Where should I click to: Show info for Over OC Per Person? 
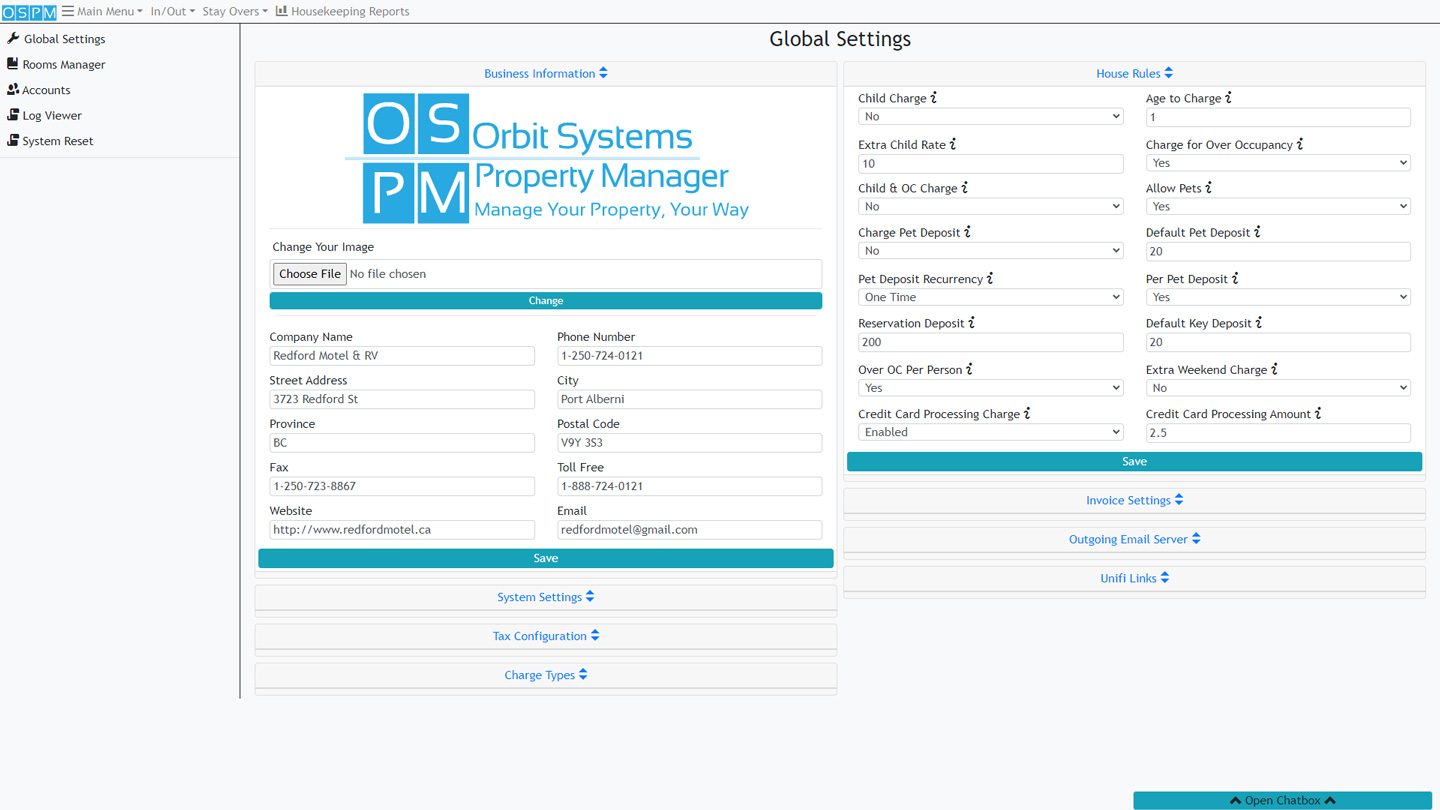tap(969, 370)
